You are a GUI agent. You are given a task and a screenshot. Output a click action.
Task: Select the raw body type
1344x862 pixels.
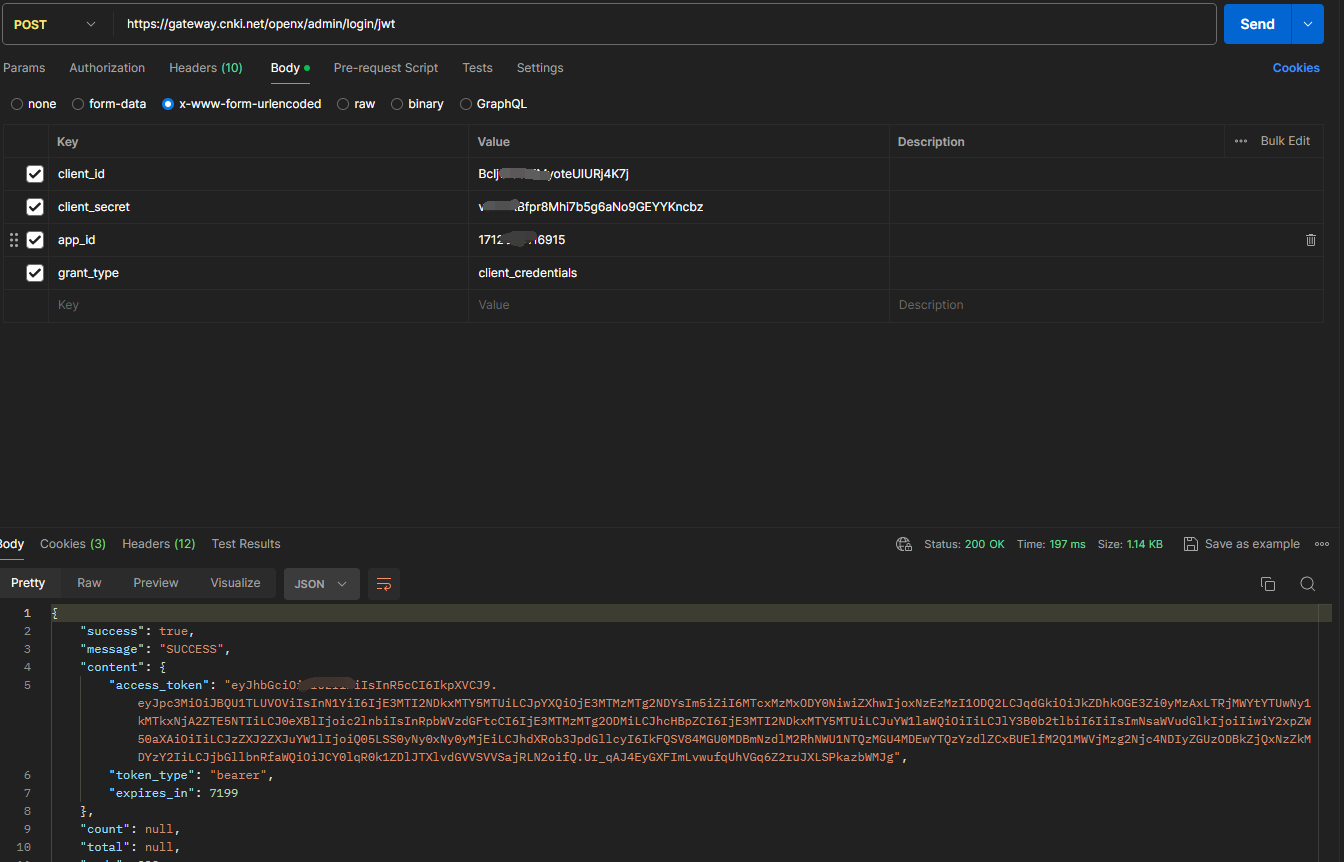pyautogui.click(x=356, y=104)
